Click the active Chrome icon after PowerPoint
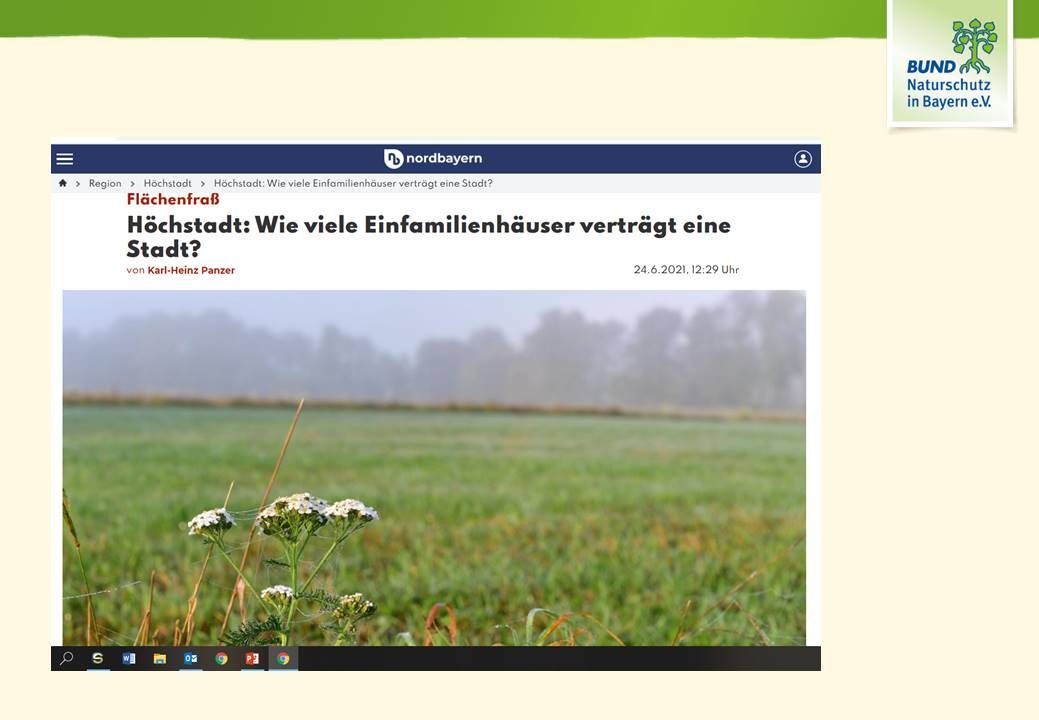Screen dimensions: 1039x720 [283, 658]
